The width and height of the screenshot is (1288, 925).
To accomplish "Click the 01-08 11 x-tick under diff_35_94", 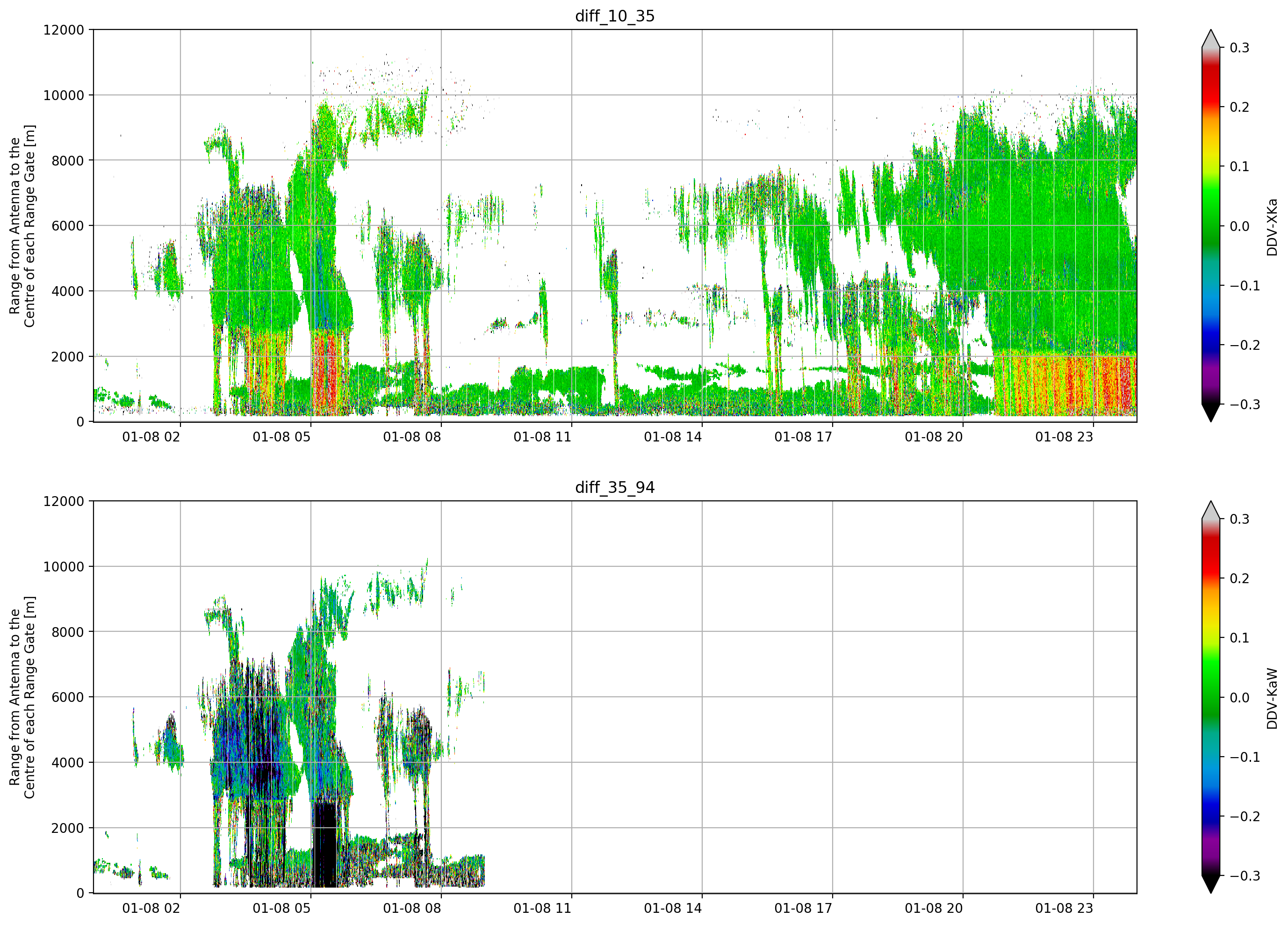I will pyautogui.click(x=542, y=909).
